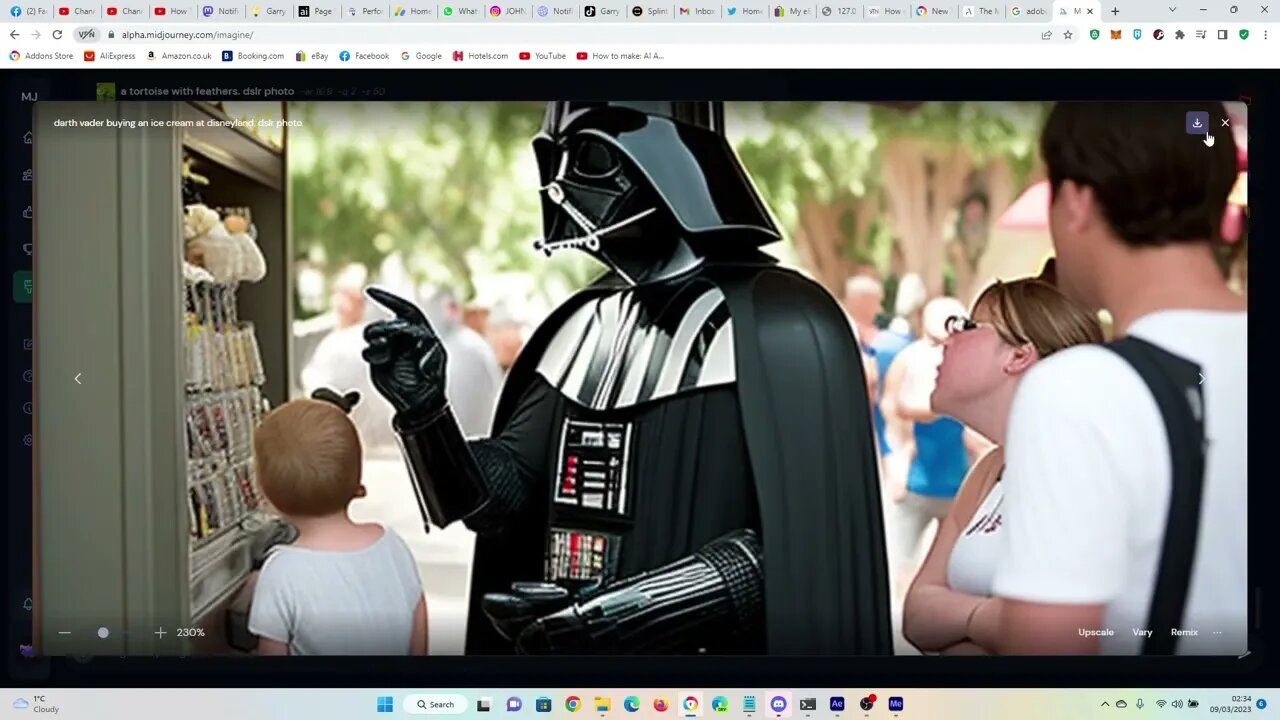Open Google Chrome from the taskbar
This screenshot has height=720, width=1280.
coord(573,704)
